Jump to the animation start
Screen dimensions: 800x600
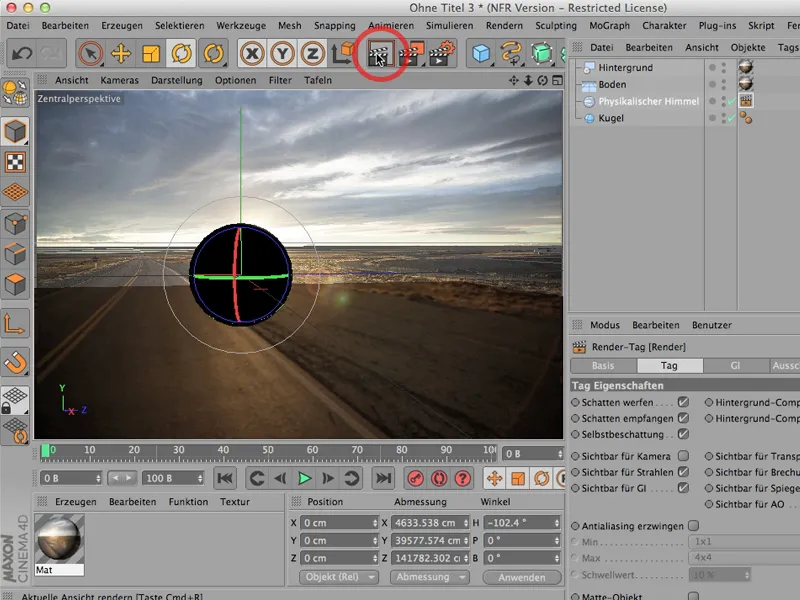point(224,479)
